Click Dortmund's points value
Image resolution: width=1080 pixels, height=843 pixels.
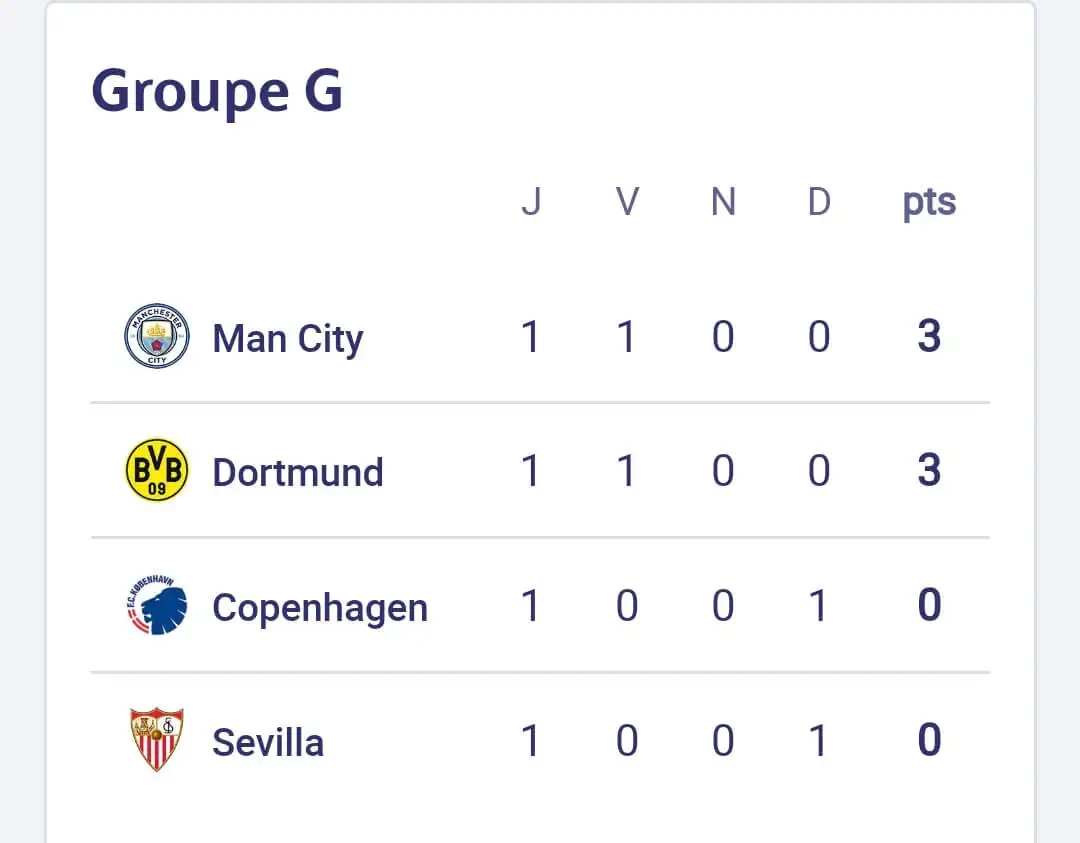point(929,471)
